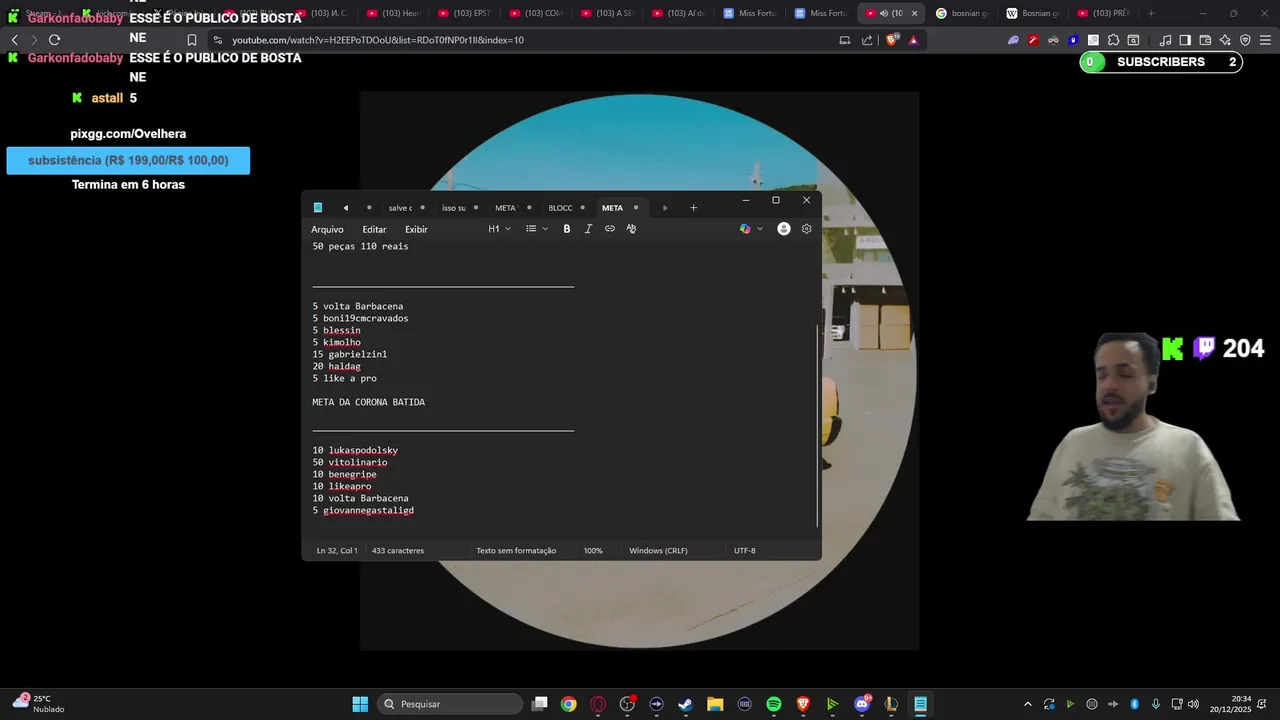Image resolution: width=1280 pixels, height=720 pixels.
Task: Open Steam from the taskbar
Action: pos(686,704)
